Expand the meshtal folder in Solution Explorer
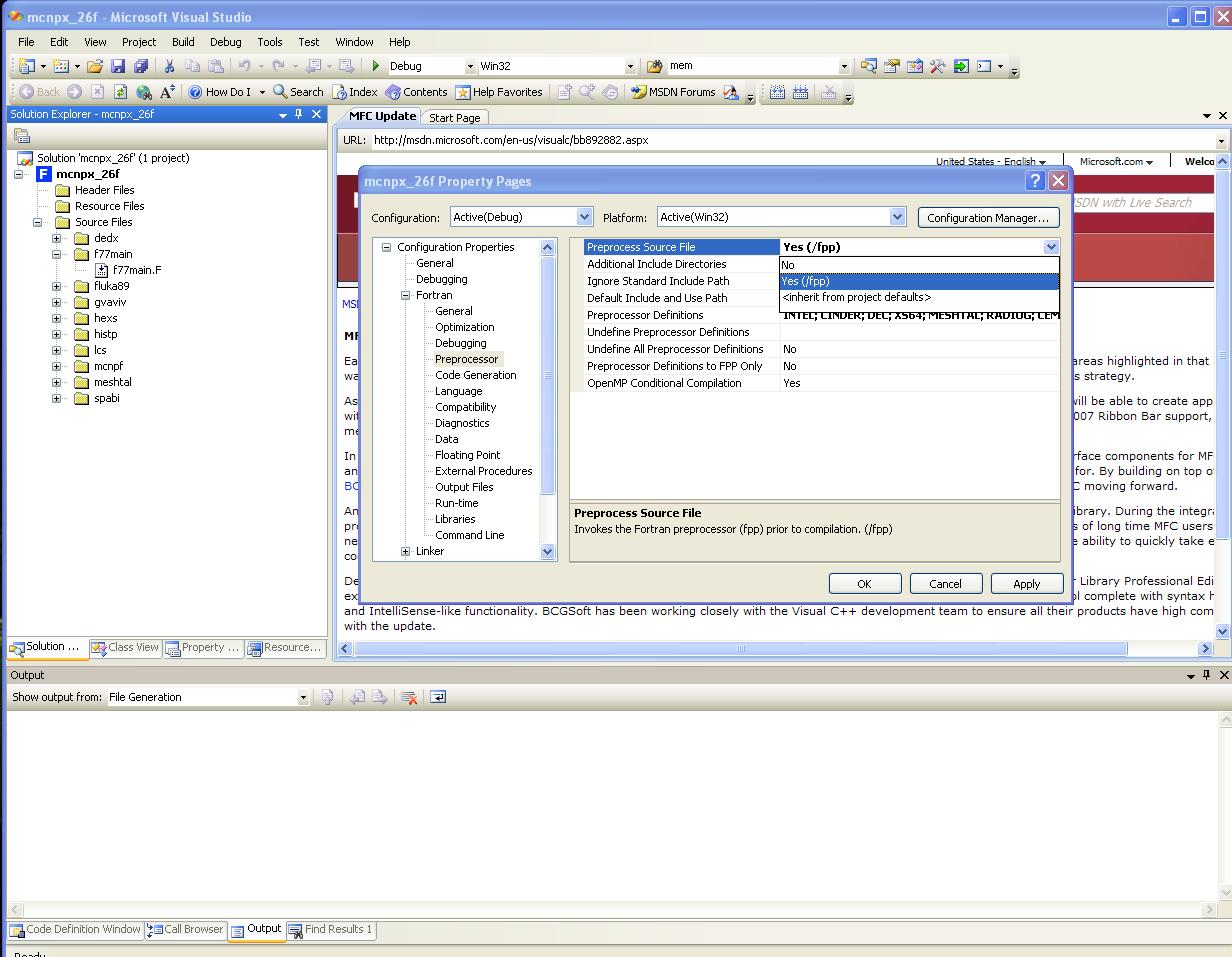 tap(57, 382)
